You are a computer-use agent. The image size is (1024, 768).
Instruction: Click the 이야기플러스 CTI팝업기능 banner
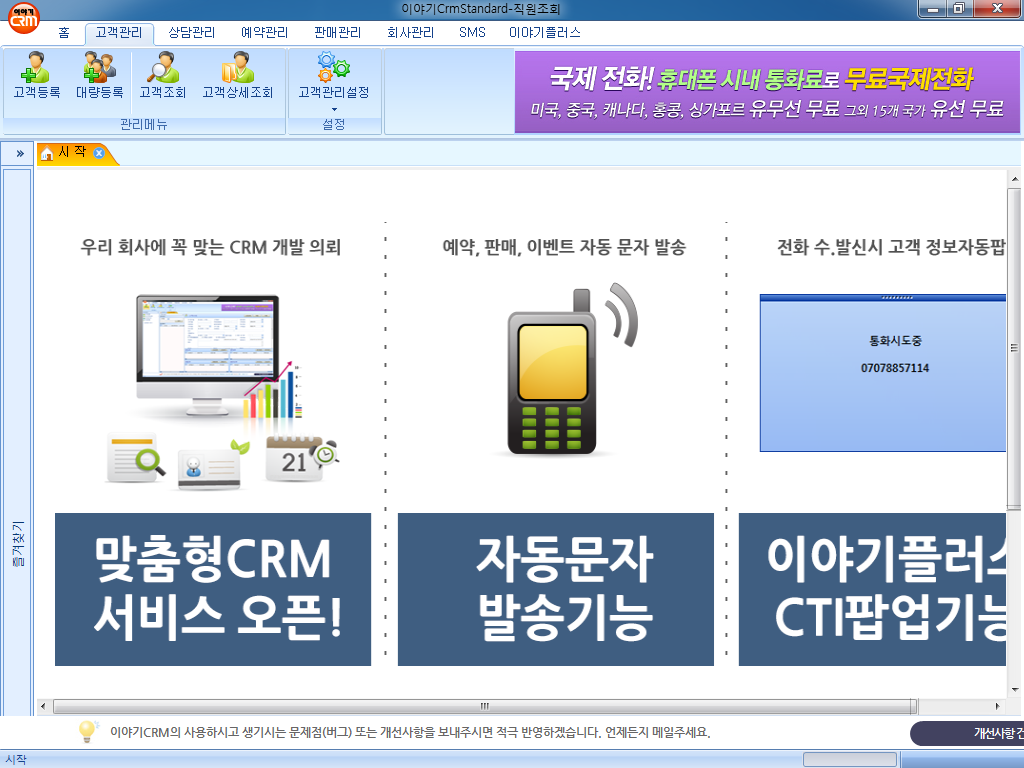click(872, 589)
